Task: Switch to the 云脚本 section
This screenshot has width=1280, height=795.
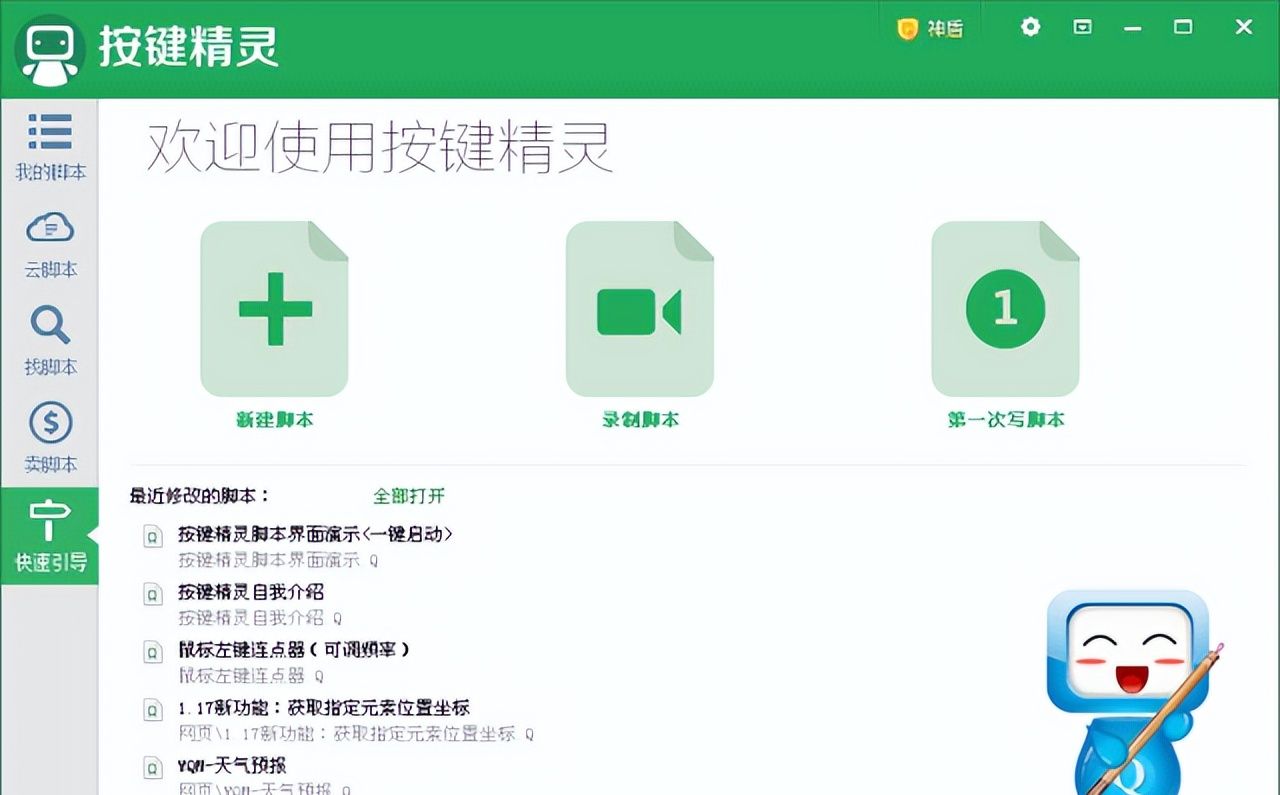Action: 49,230
